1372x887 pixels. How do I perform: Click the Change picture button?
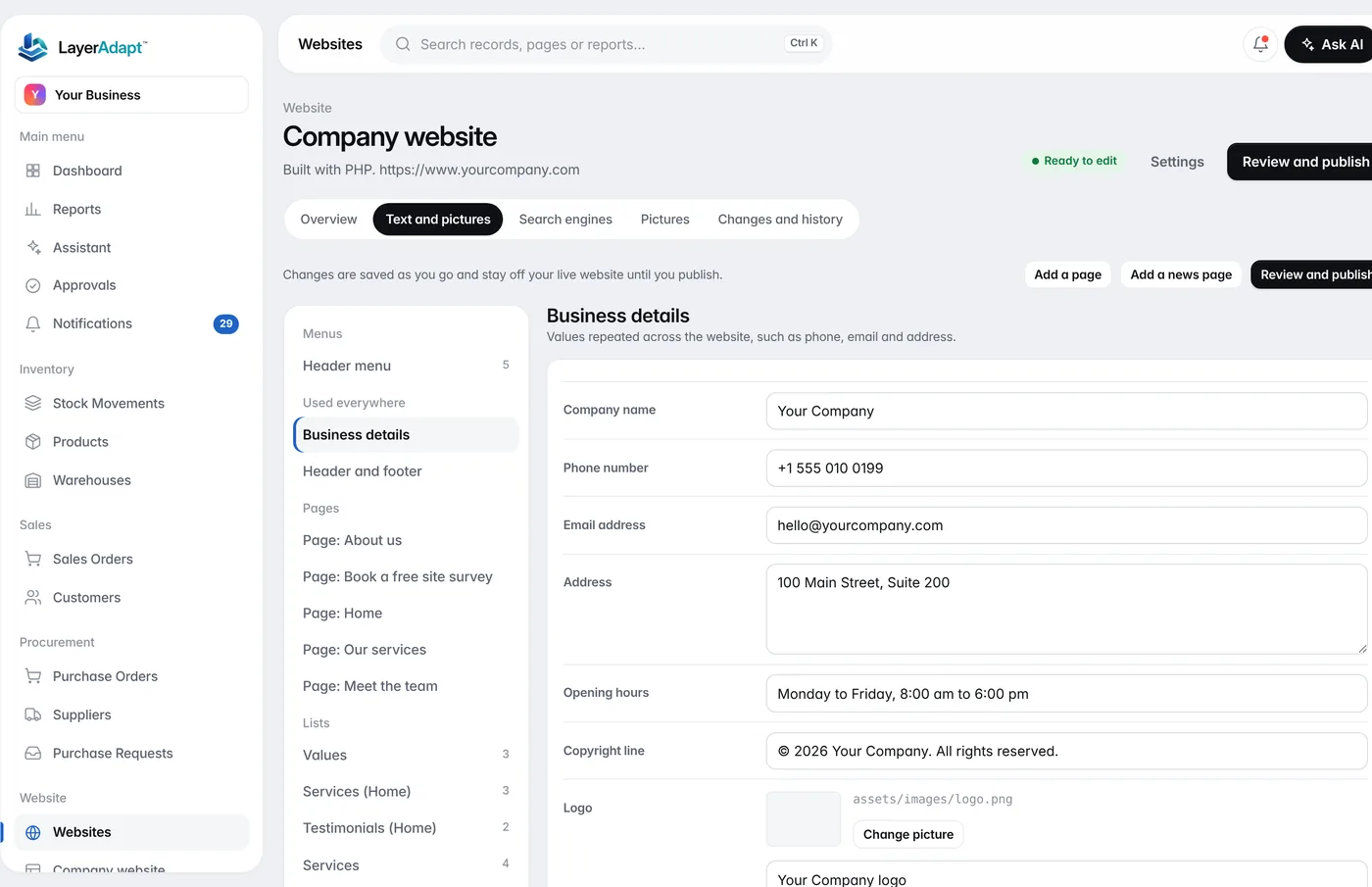click(x=908, y=834)
